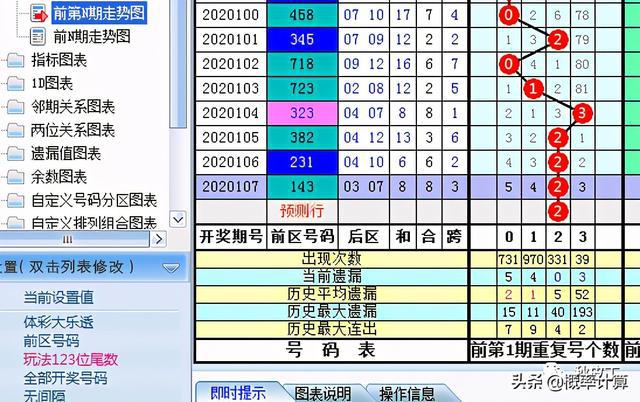
Task: Open the 图表说明 tab
Action: coord(323,392)
